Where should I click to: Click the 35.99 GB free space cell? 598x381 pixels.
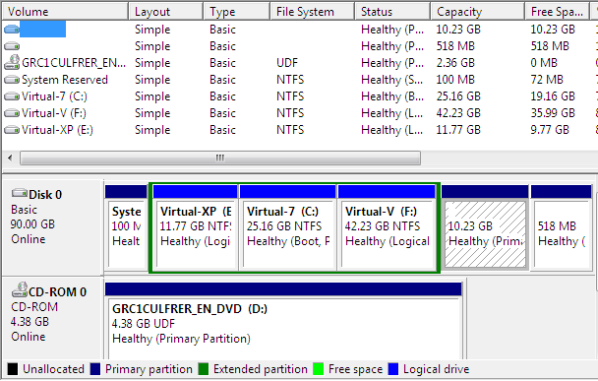[x=553, y=113]
